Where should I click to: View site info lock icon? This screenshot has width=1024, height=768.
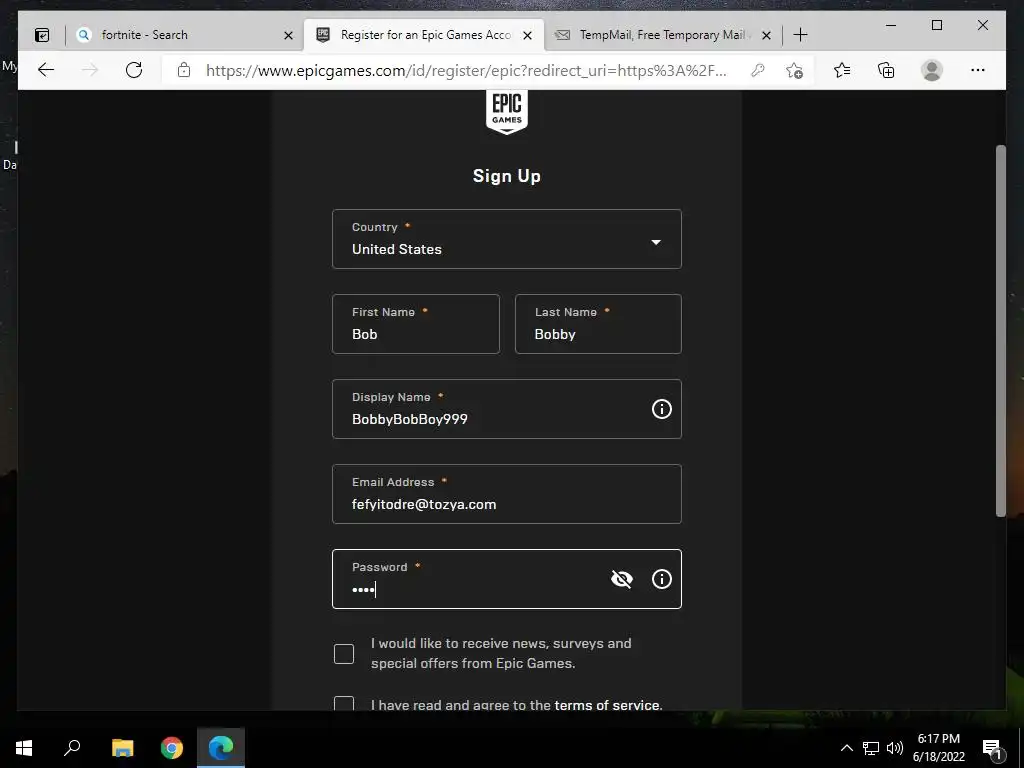(x=184, y=70)
